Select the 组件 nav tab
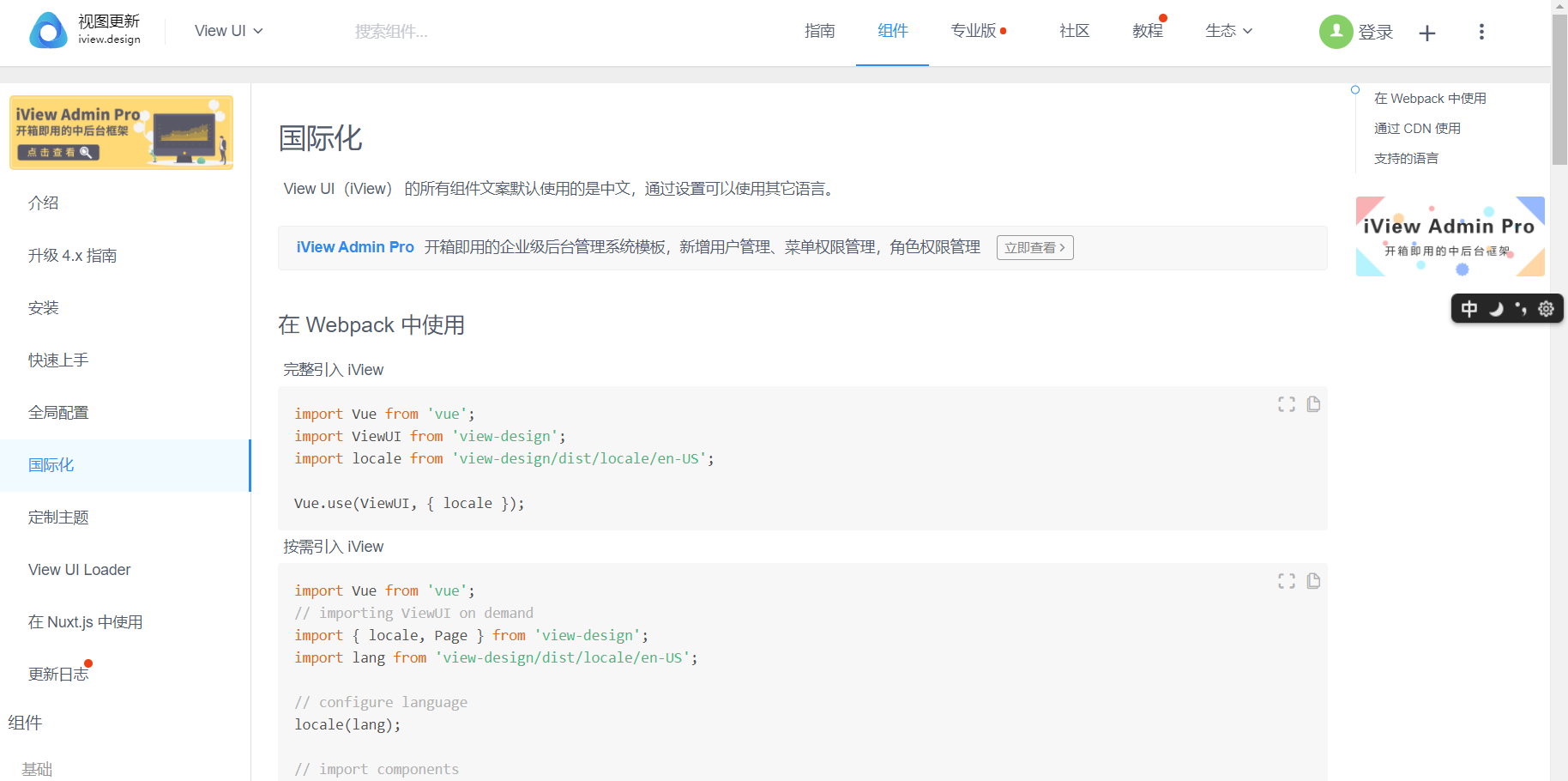 point(892,31)
